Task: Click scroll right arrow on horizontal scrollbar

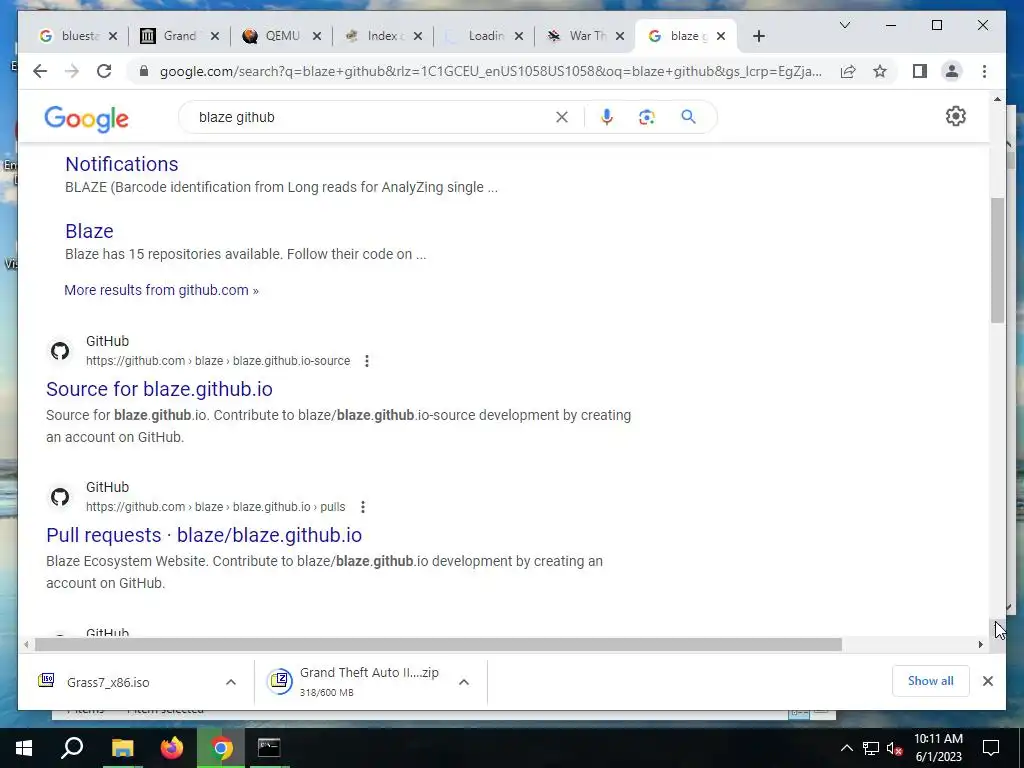Action: click(x=980, y=645)
